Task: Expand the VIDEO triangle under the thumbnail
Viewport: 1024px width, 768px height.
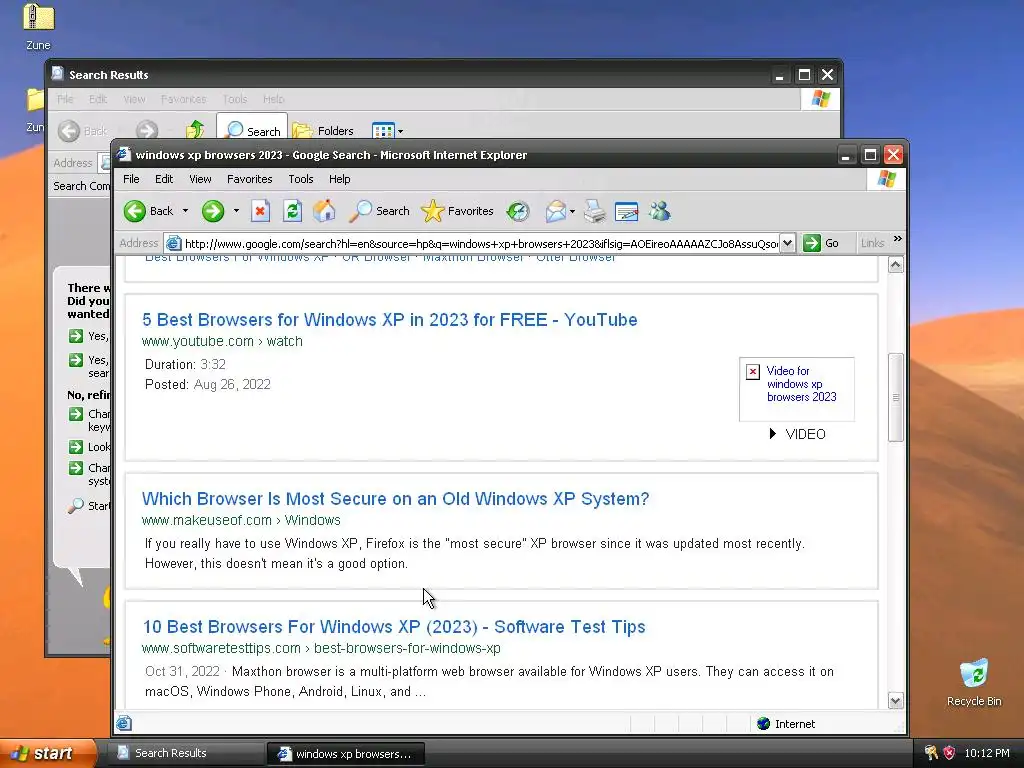Action: point(773,434)
